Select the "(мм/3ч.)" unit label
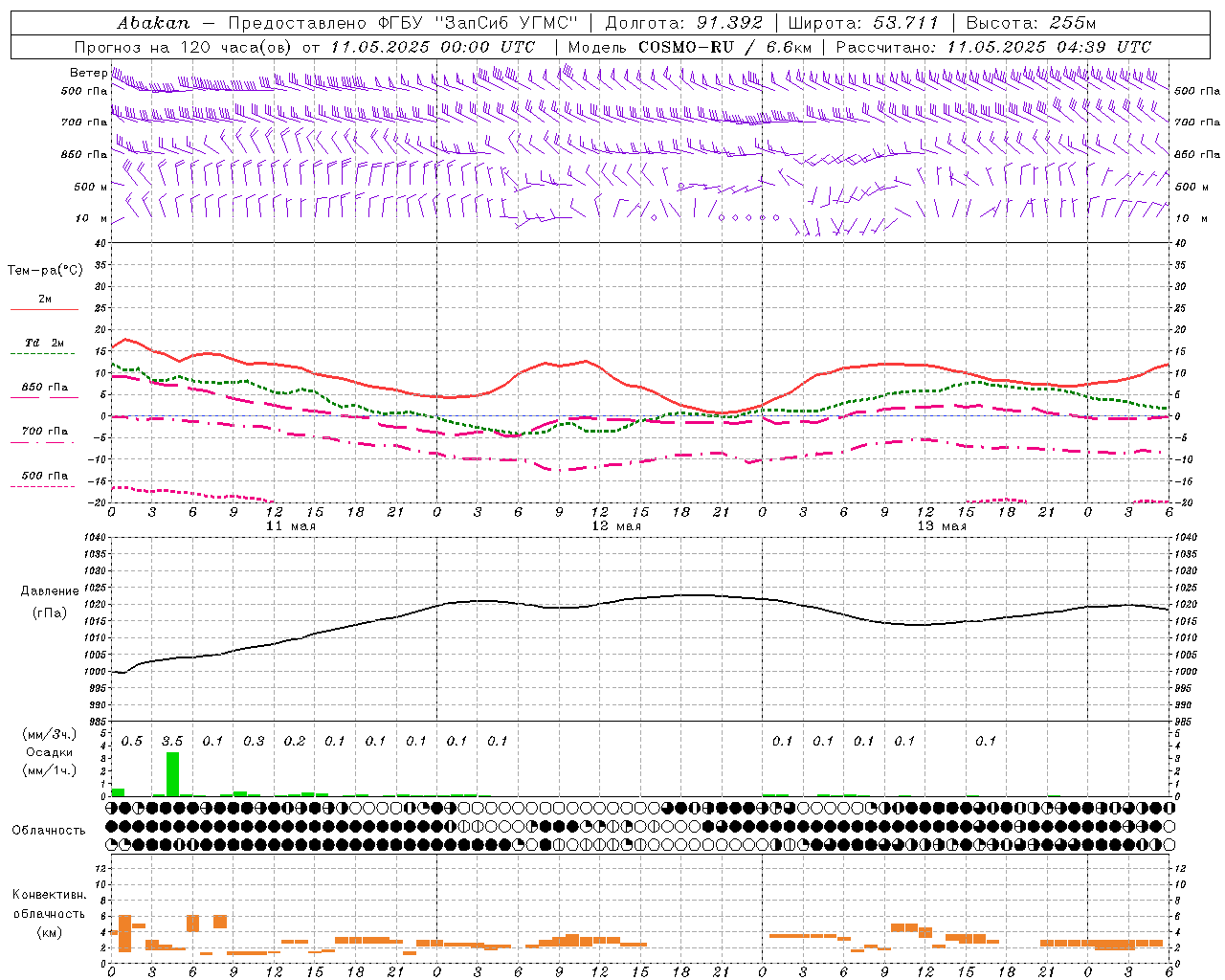This screenshot has height=980, width=1225. (x=50, y=734)
